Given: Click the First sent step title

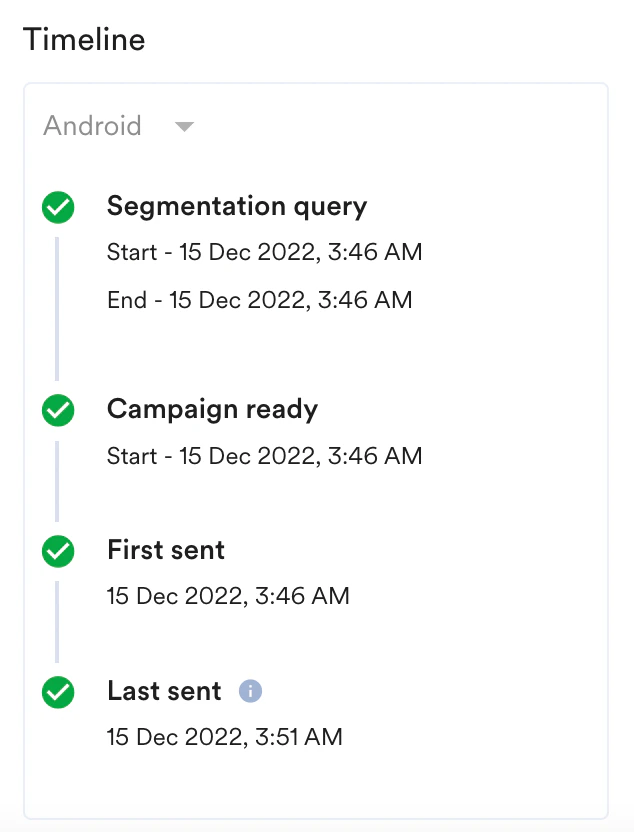Looking at the screenshot, I should pos(166,550).
